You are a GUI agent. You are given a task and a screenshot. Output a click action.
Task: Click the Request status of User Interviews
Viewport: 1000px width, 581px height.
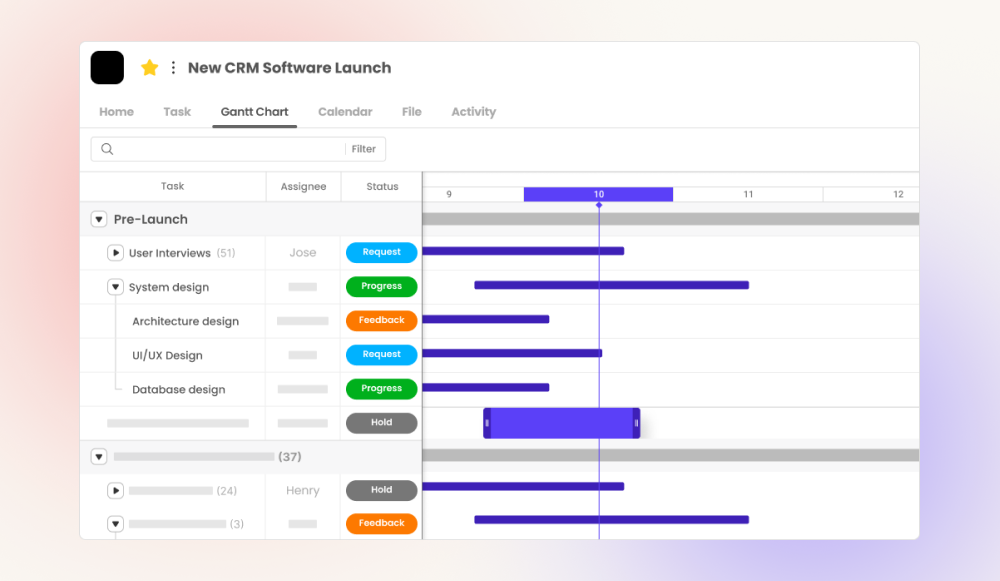[x=381, y=252]
